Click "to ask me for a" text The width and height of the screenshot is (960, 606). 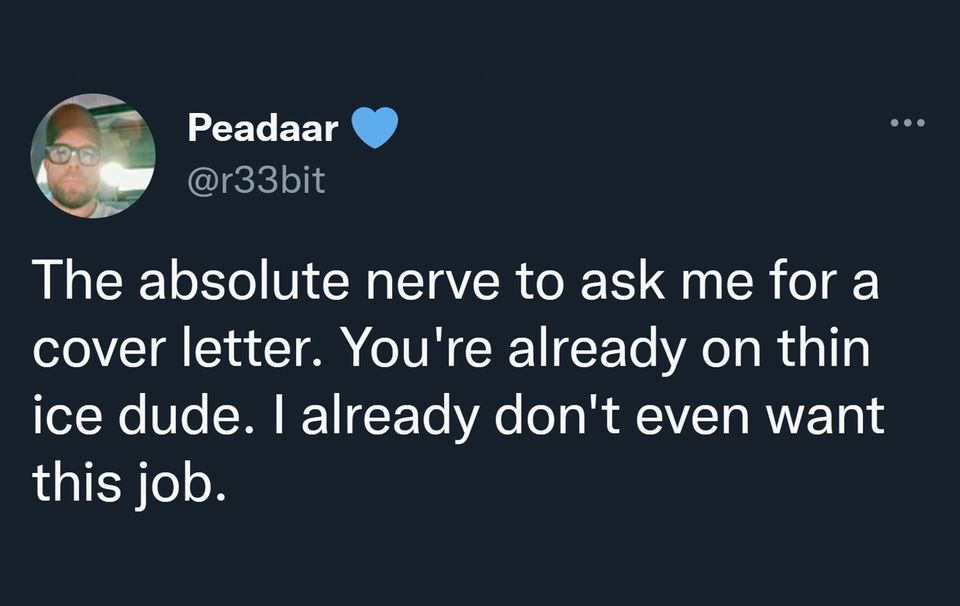697,281
